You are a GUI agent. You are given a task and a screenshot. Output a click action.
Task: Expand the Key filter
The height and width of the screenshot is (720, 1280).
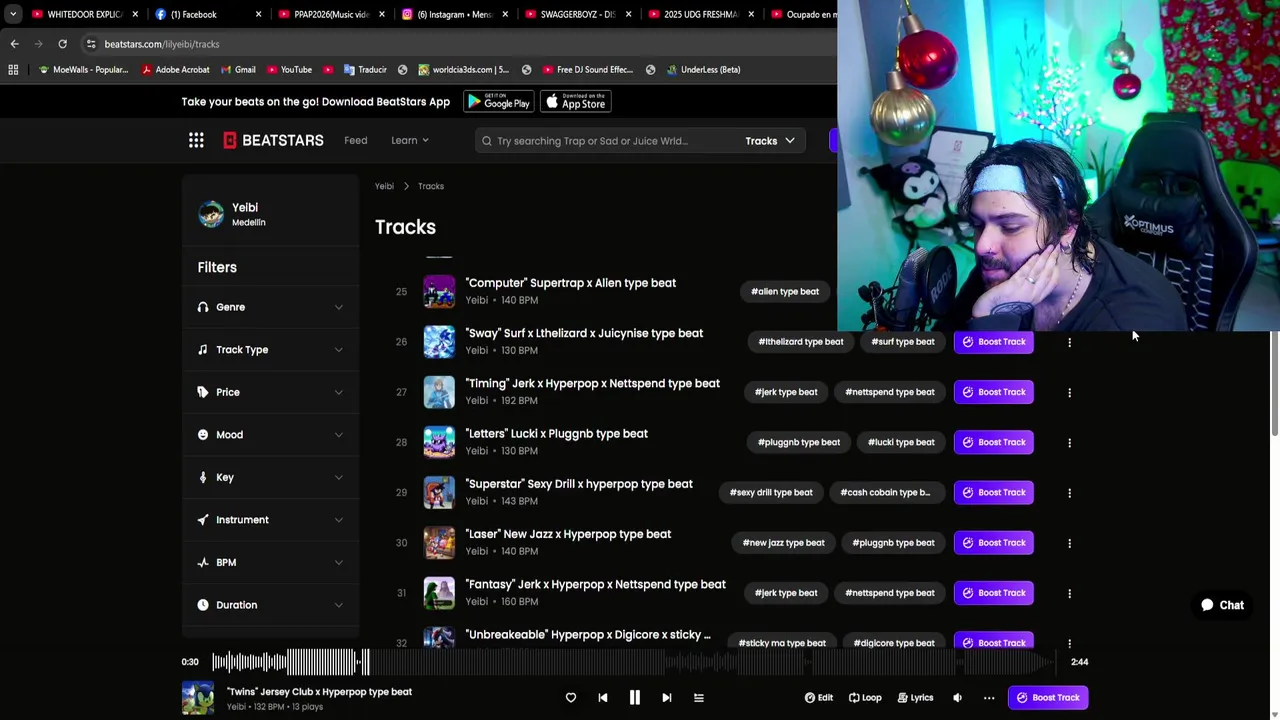pos(270,477)
